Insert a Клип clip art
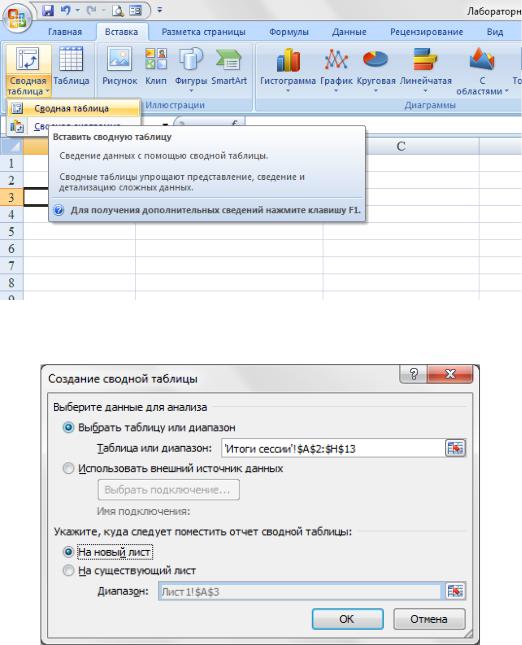This screenshot has width=522, height=645. pos(156,66)
